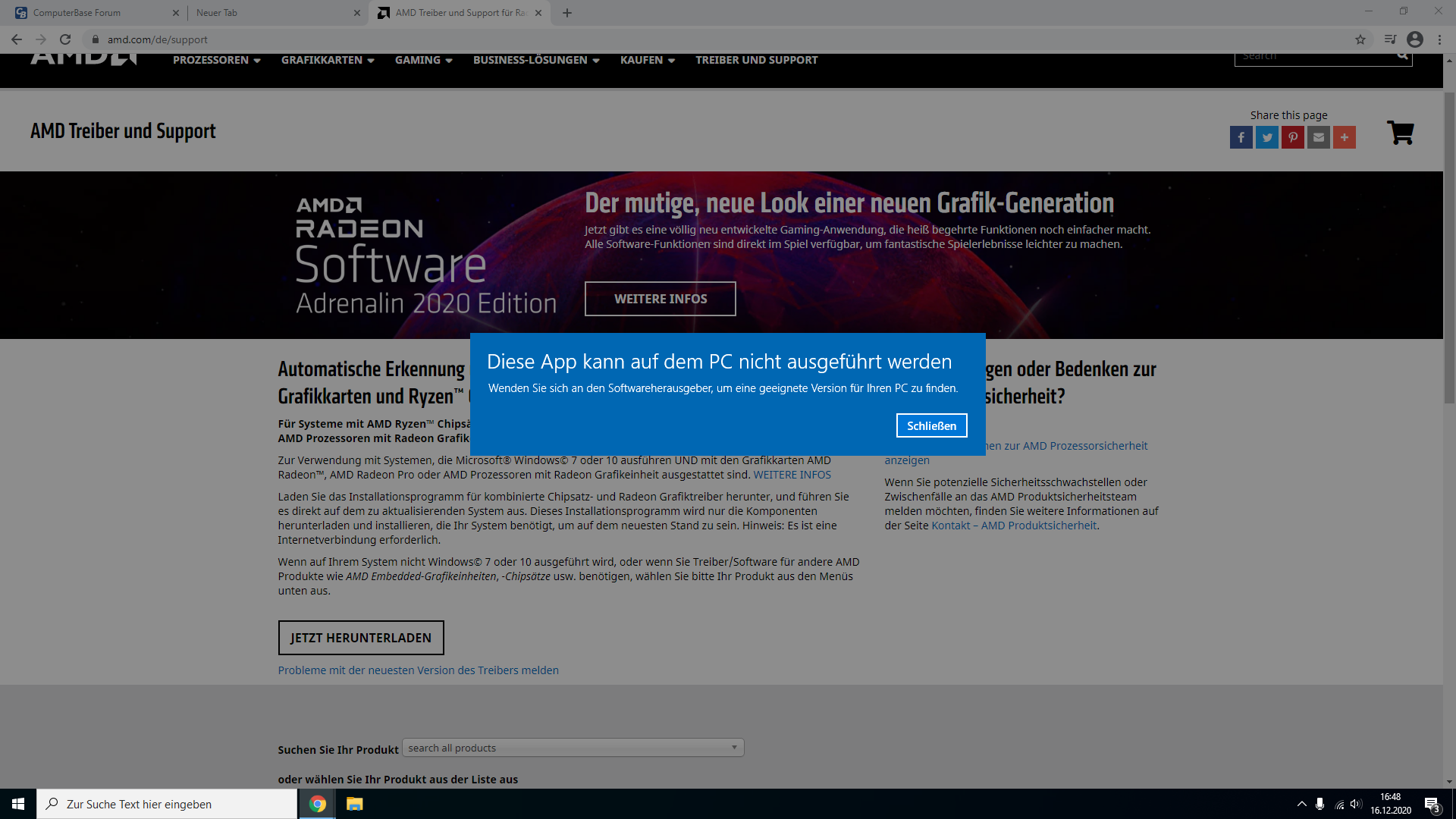1456x819 pixels.
Task: Open Probleme mit der neuesten Version link
Action: tap(418, 670)
